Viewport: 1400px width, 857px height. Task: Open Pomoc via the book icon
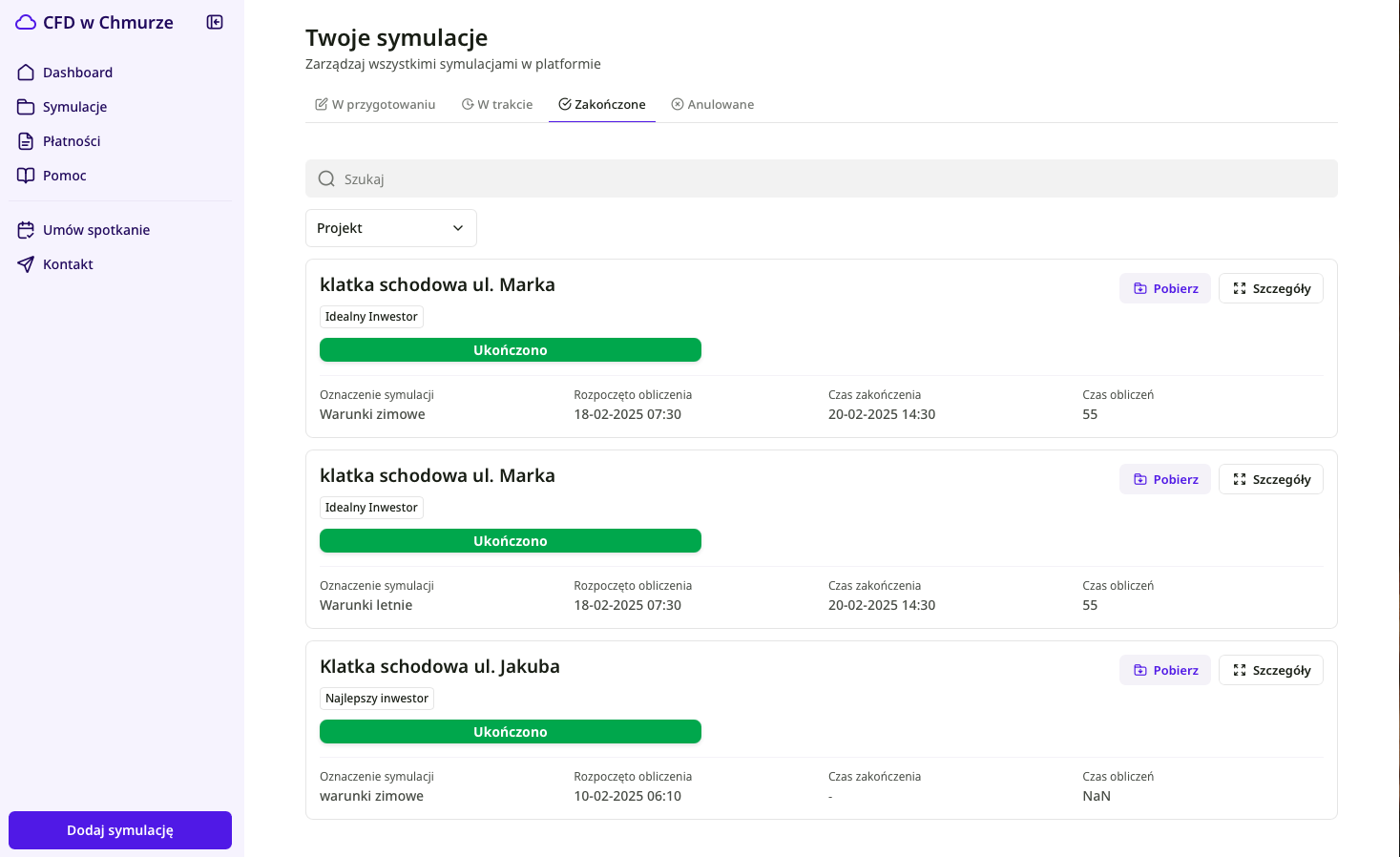point(26,176)
